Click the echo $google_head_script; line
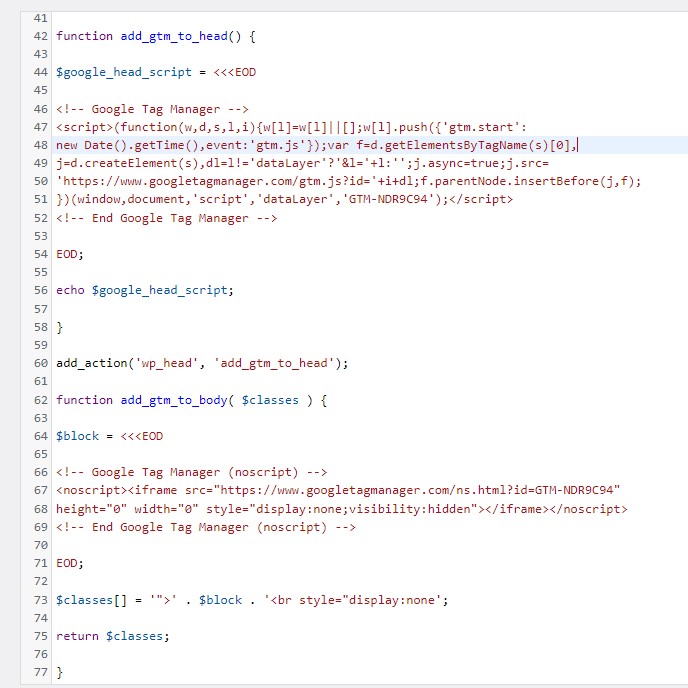This screenshot has width=688, height=688. [x=145, y=290]
